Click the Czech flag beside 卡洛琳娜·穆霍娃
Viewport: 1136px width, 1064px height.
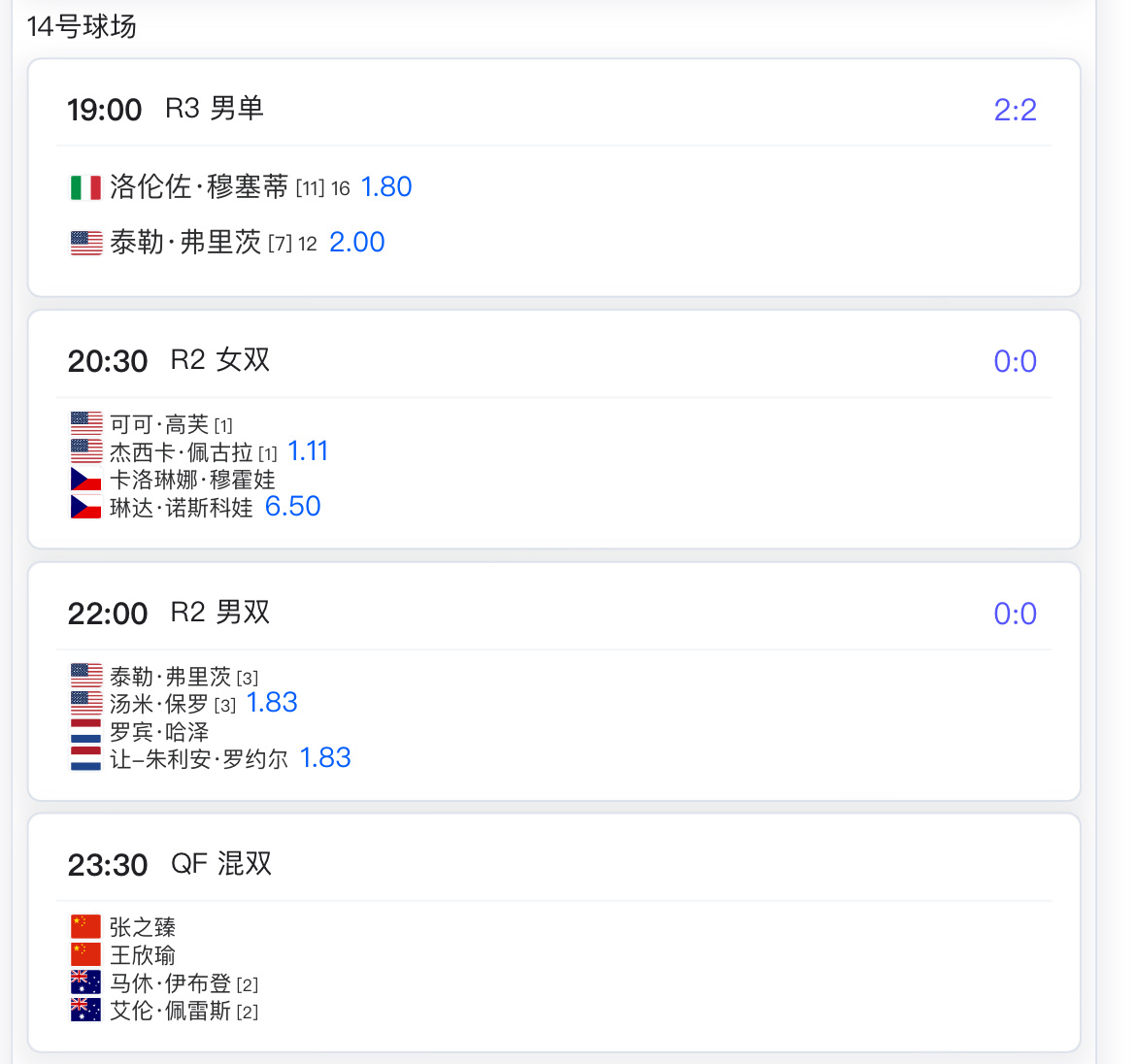(x=85, y=479)
